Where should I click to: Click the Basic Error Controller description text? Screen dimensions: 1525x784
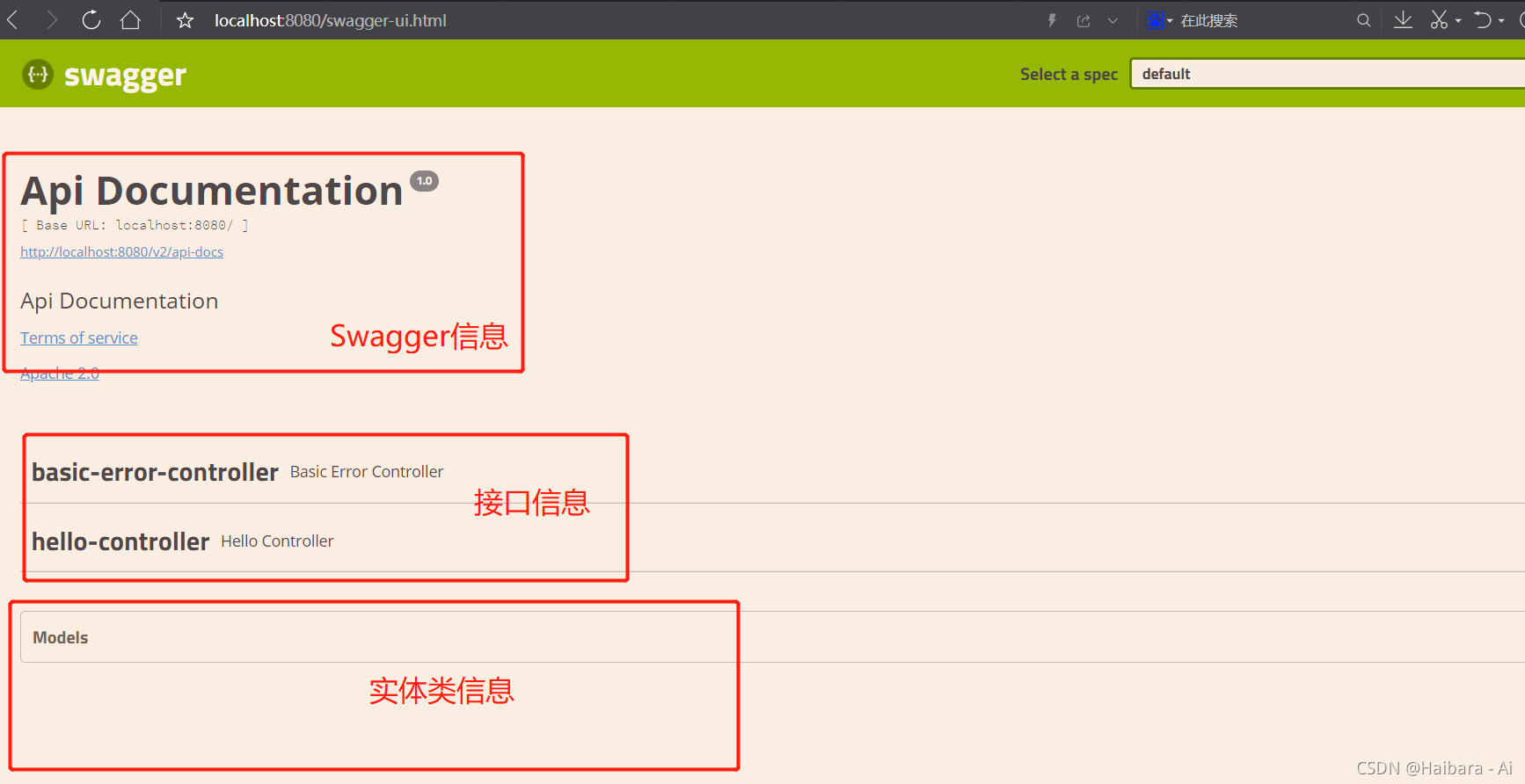point(367,472)
